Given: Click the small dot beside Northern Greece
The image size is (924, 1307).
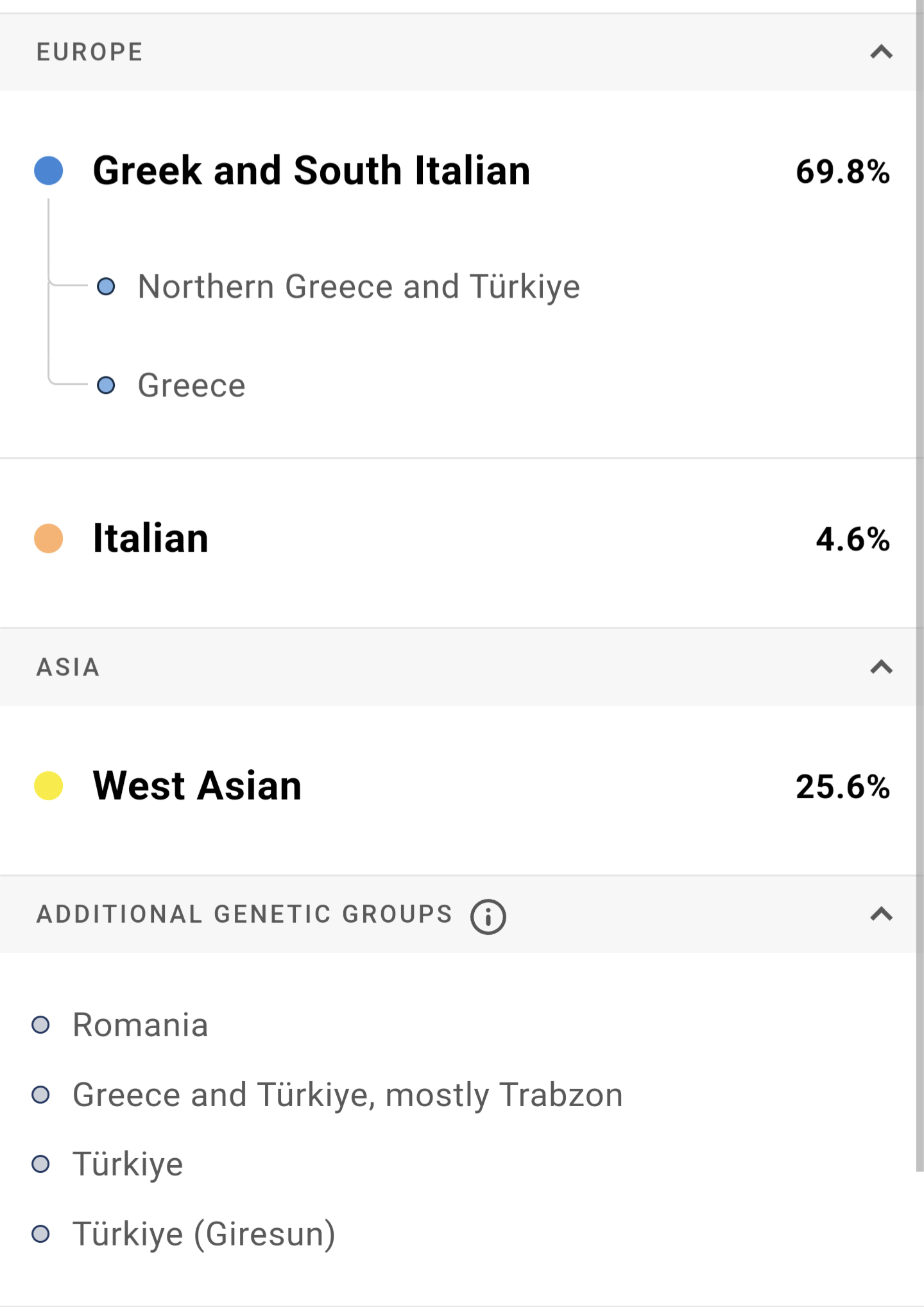Looking at the screenshot, I should [106, 286].
